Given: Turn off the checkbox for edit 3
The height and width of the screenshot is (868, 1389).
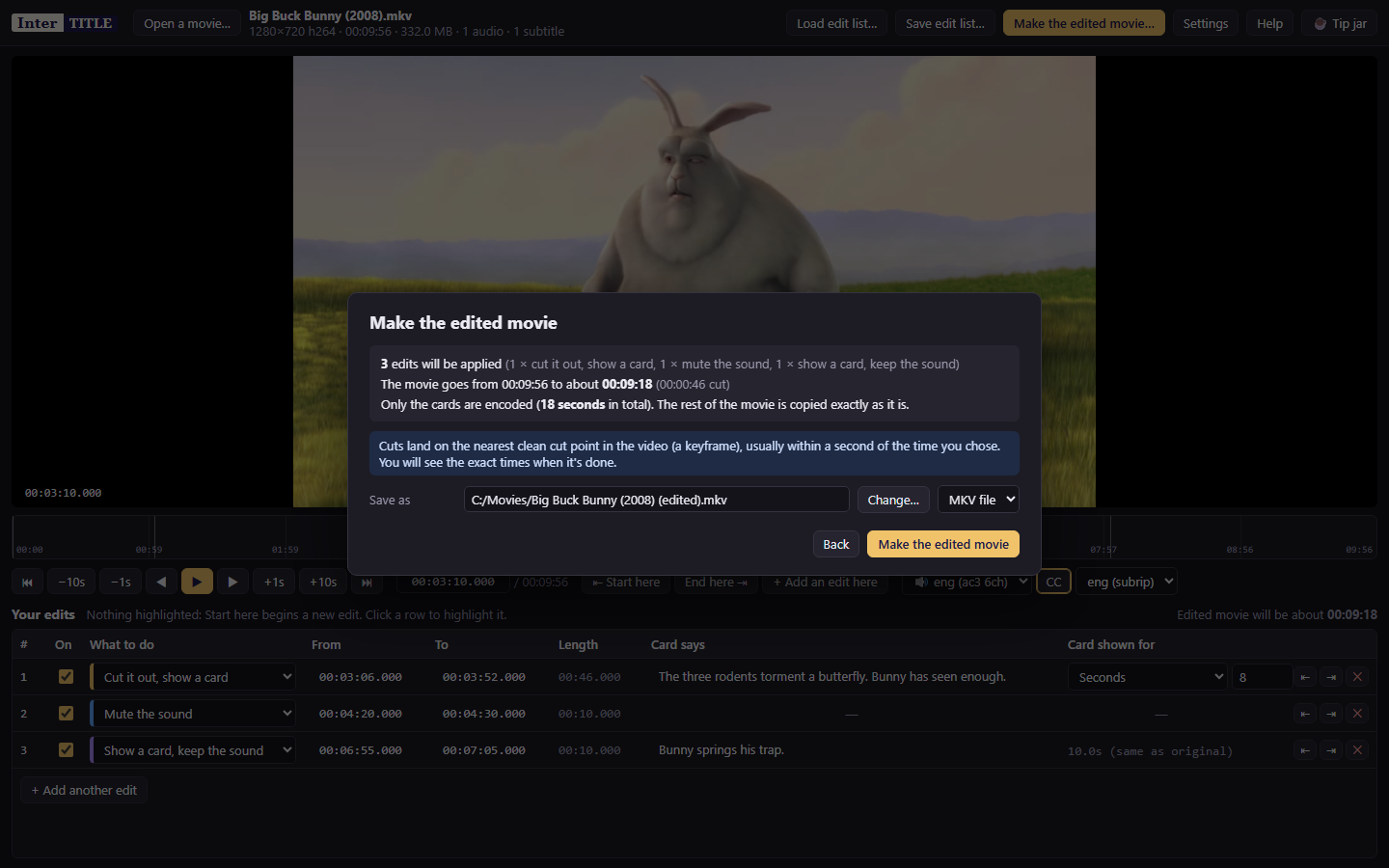Looking at the screenshot, I should pyautogui.click(x=66, y=750).
